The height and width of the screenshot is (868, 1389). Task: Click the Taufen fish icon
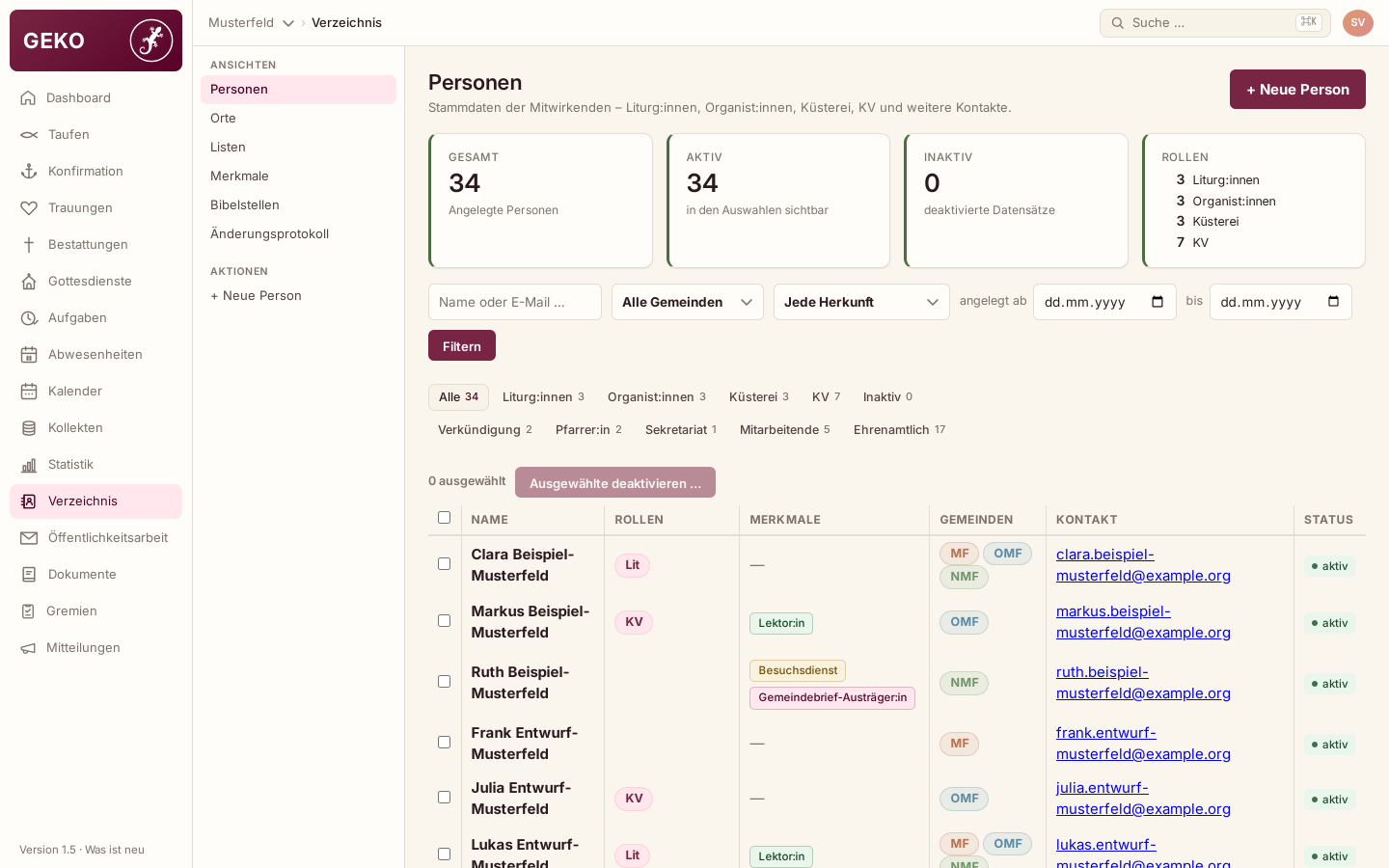pyautogui.click(x=29, y=134)
